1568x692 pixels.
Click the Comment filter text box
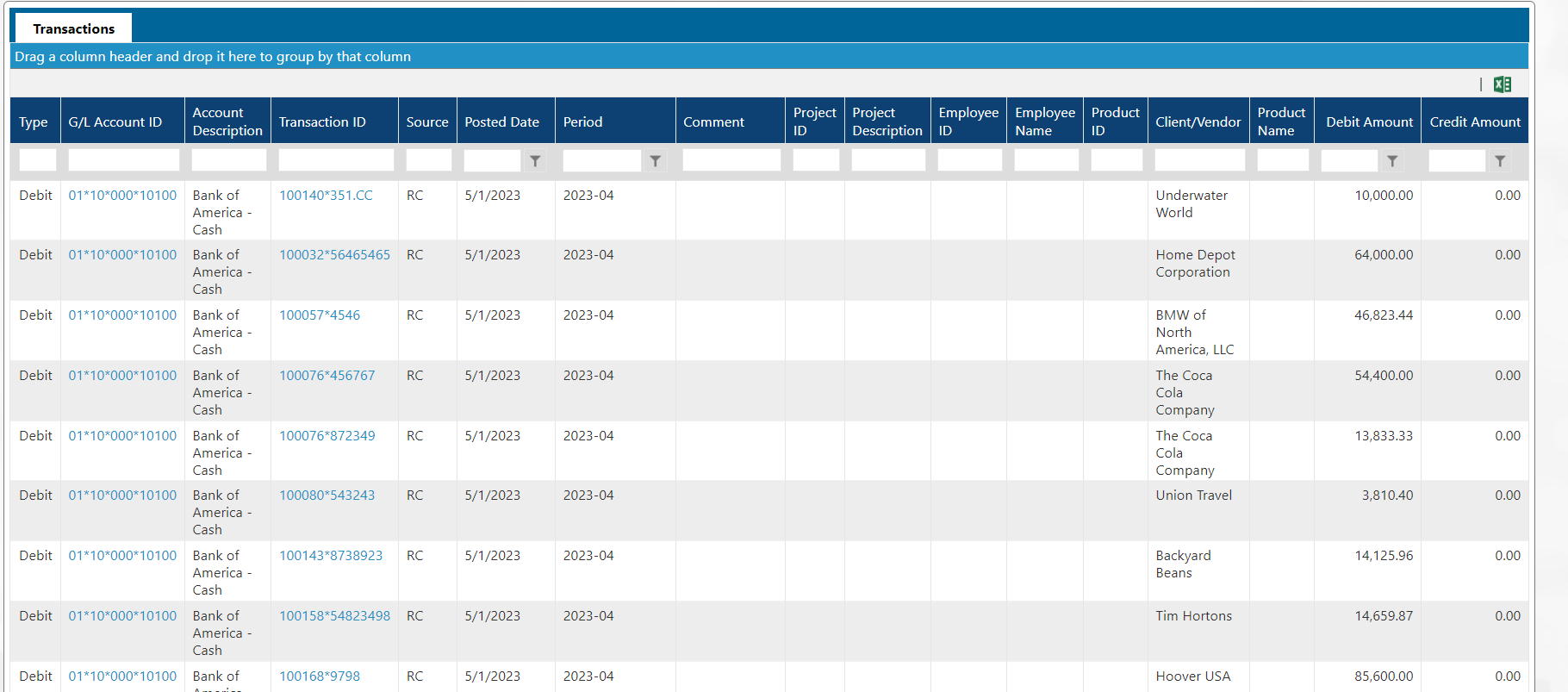(731, 160)
